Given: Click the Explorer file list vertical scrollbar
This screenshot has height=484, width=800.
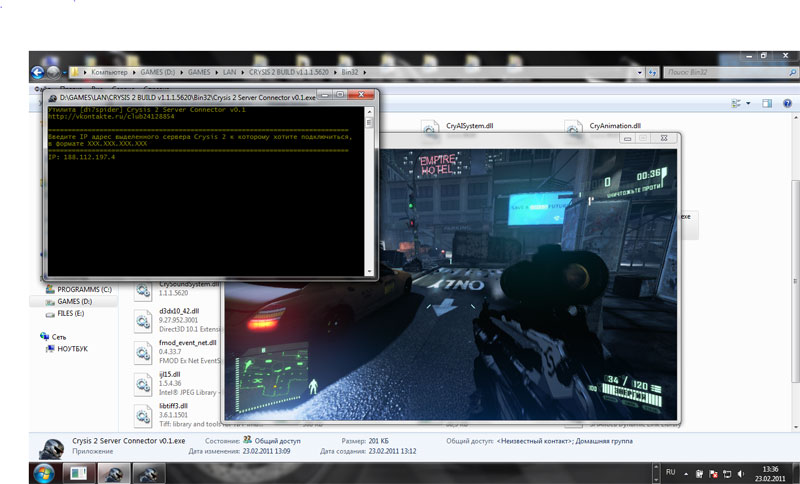Looking at the screenshot, I should (795, 281).
